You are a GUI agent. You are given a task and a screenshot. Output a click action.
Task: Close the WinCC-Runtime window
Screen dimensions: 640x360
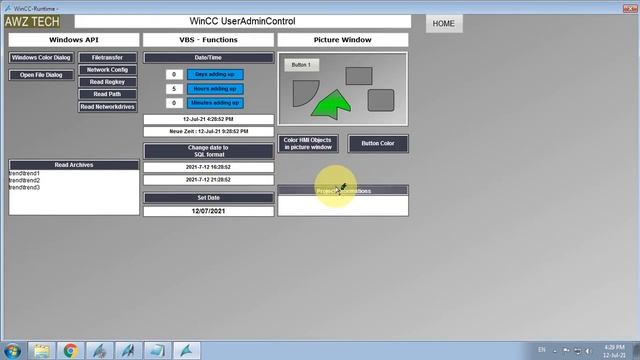630,8
